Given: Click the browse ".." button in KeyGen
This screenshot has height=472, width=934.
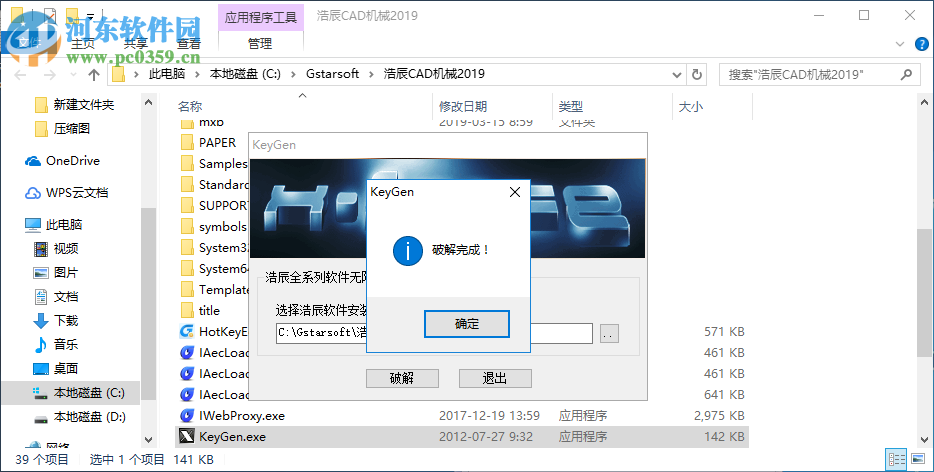Looking at the screenshot, I should coord(609,333).
